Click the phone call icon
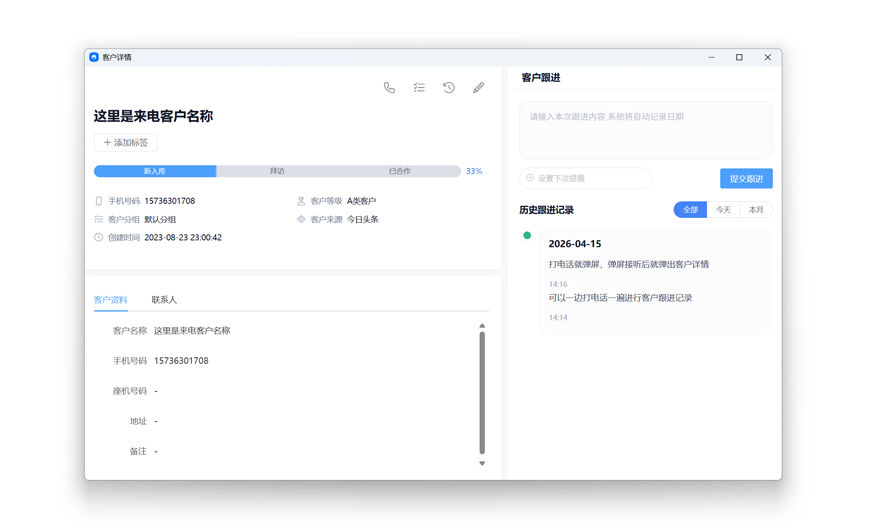The width and height of the screenshot is (882, 531). point(389,88)
